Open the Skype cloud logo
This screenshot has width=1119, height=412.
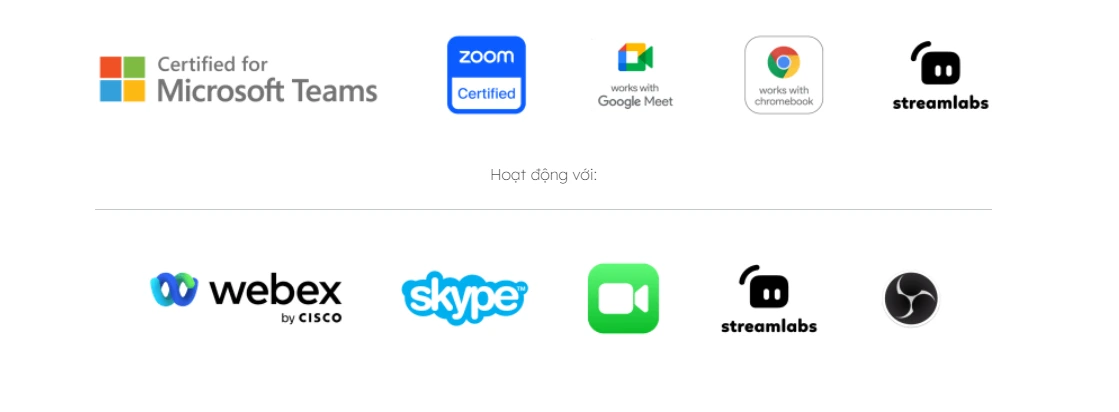click(x=465, y=298)
